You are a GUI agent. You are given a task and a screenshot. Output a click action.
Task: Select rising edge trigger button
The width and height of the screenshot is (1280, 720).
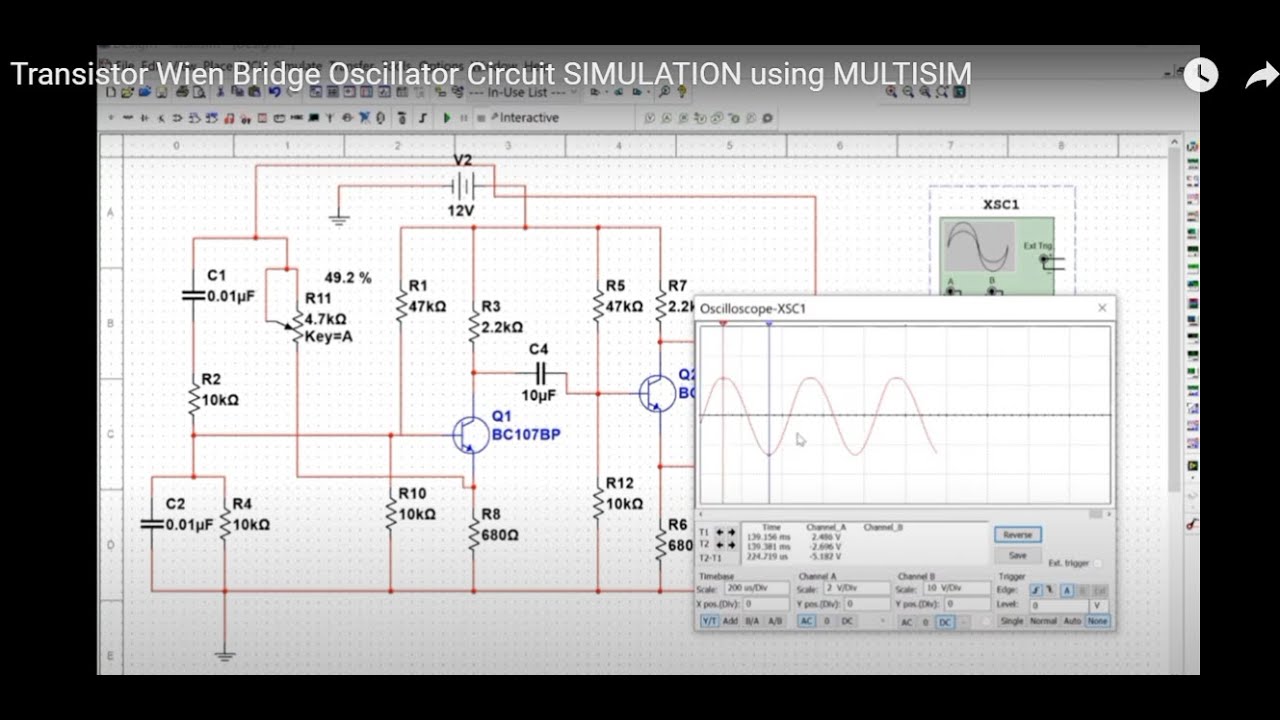pos(1037,590)
